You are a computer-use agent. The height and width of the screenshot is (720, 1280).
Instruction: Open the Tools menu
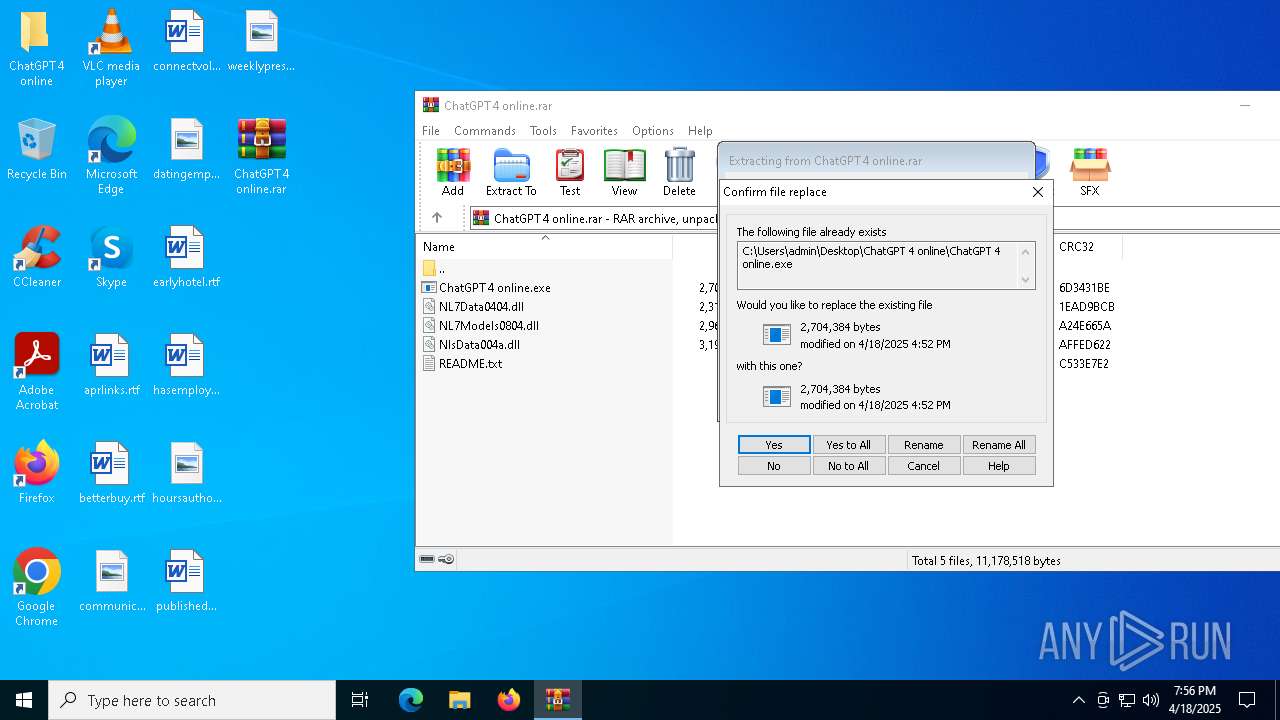(x=543, y=131)
